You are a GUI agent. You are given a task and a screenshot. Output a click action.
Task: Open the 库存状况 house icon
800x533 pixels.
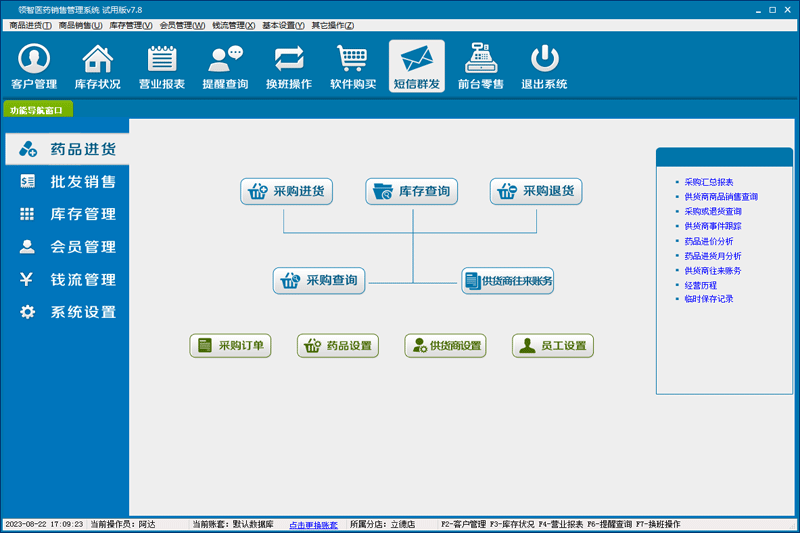click(x=97, y=66)
